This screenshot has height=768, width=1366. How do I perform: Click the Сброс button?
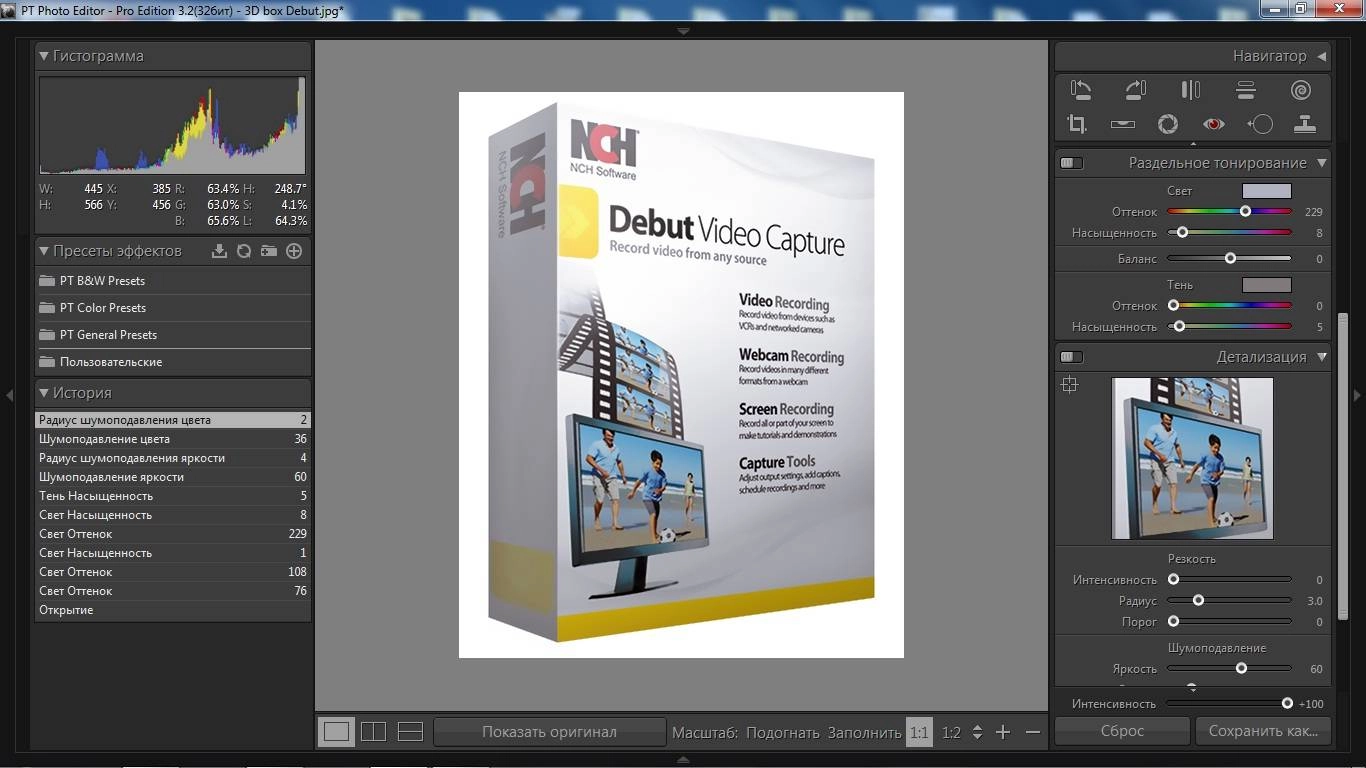(x=1122, y=731)
